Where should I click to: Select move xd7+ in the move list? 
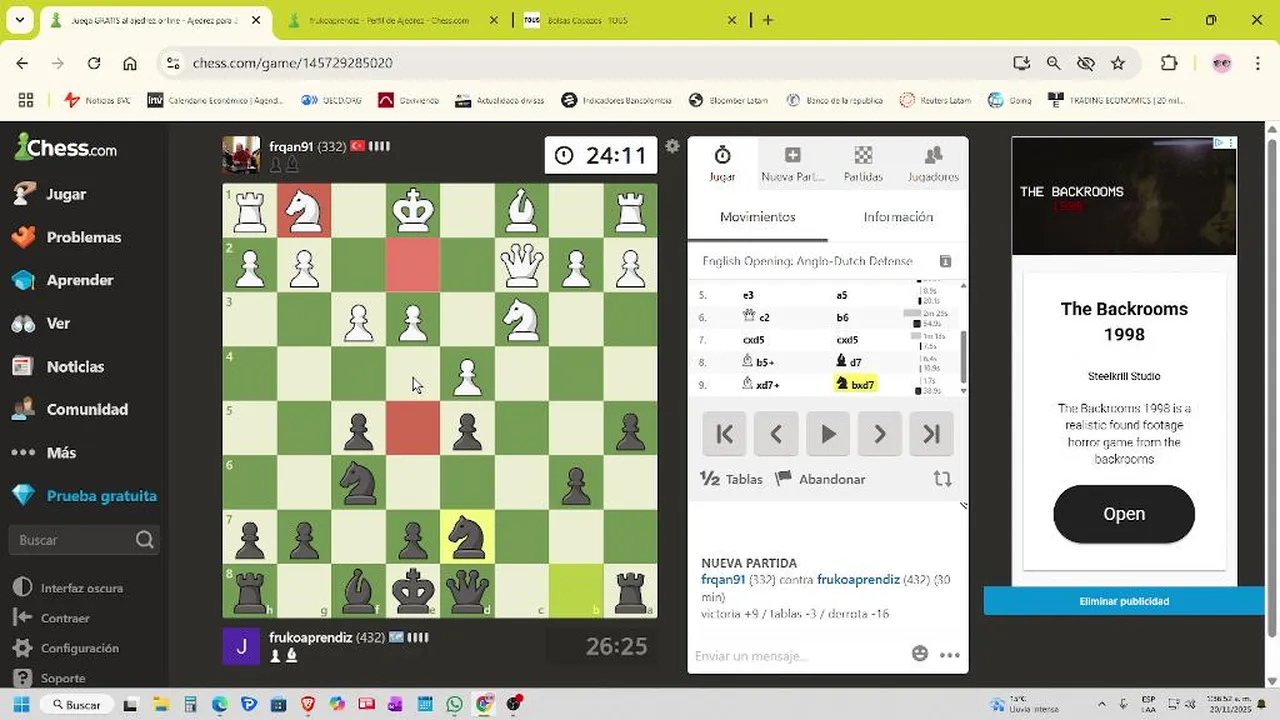coord(761,384)
